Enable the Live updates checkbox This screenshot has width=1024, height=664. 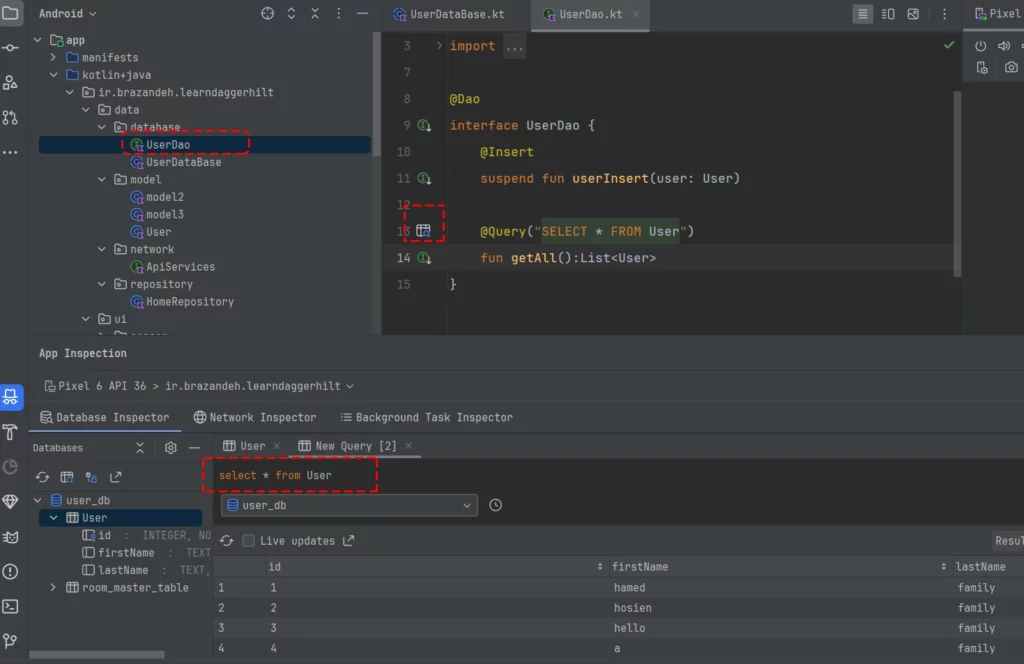tap(248, 541)
